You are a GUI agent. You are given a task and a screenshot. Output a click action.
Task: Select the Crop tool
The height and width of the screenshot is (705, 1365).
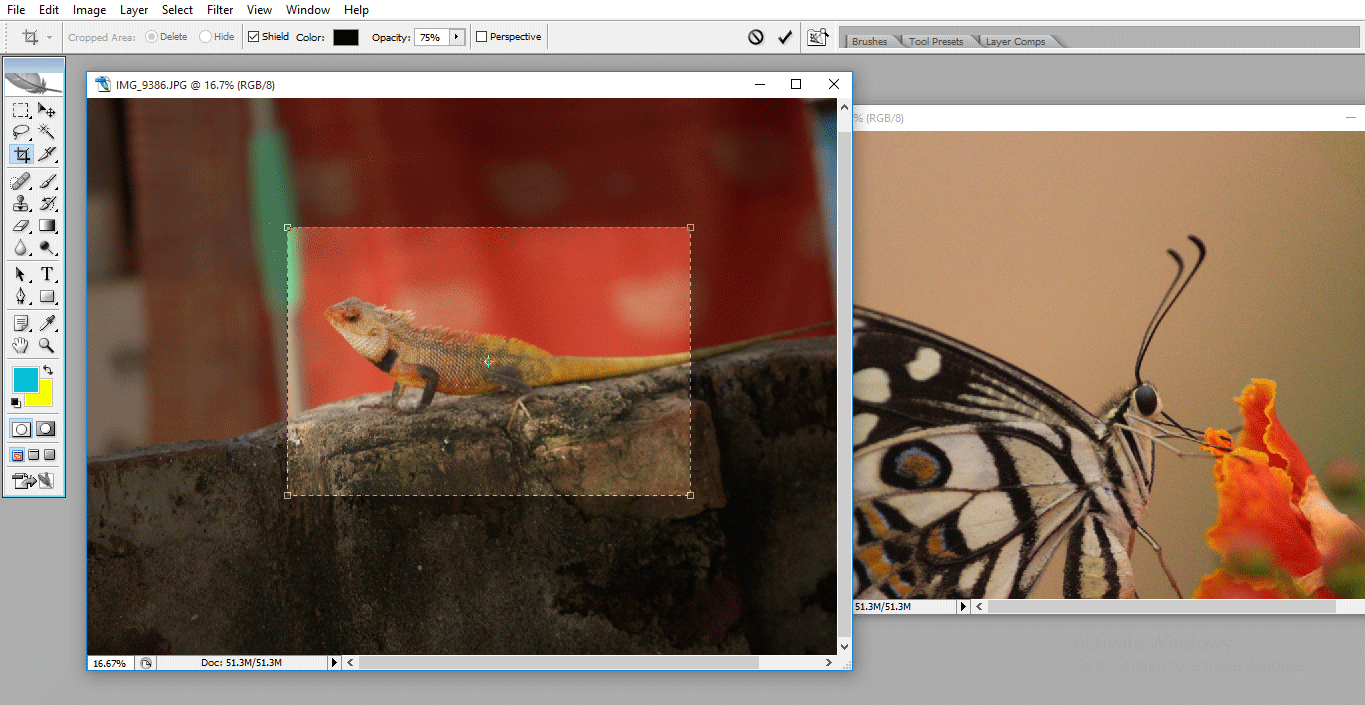20,154
